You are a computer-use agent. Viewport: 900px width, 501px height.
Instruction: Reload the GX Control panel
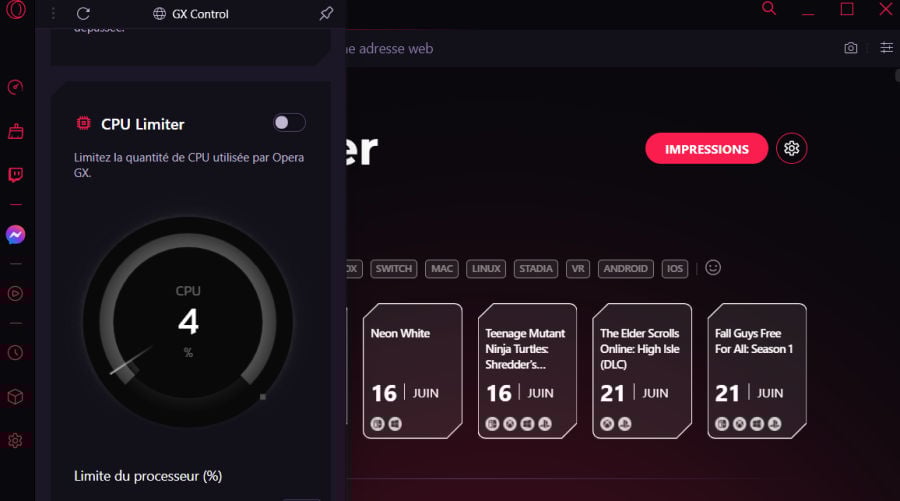tap(83, 13)
